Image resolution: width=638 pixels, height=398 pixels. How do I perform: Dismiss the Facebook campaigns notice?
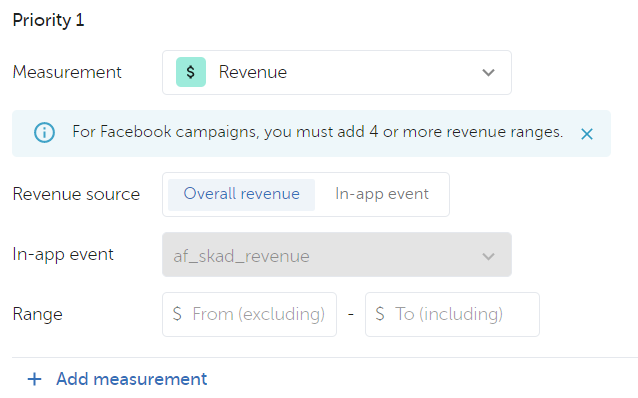(587, 133)
